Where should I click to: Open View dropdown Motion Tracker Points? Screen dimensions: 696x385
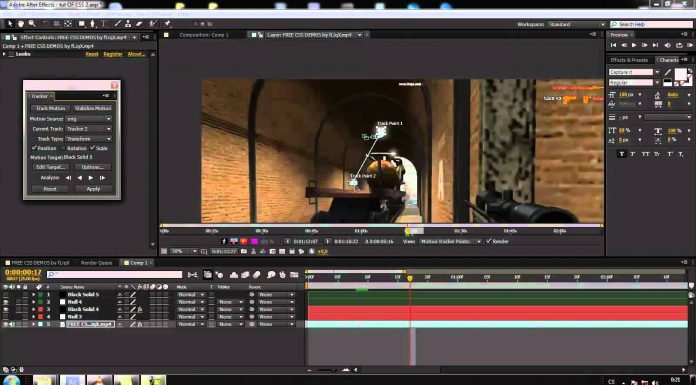click(x=450, y=241)
